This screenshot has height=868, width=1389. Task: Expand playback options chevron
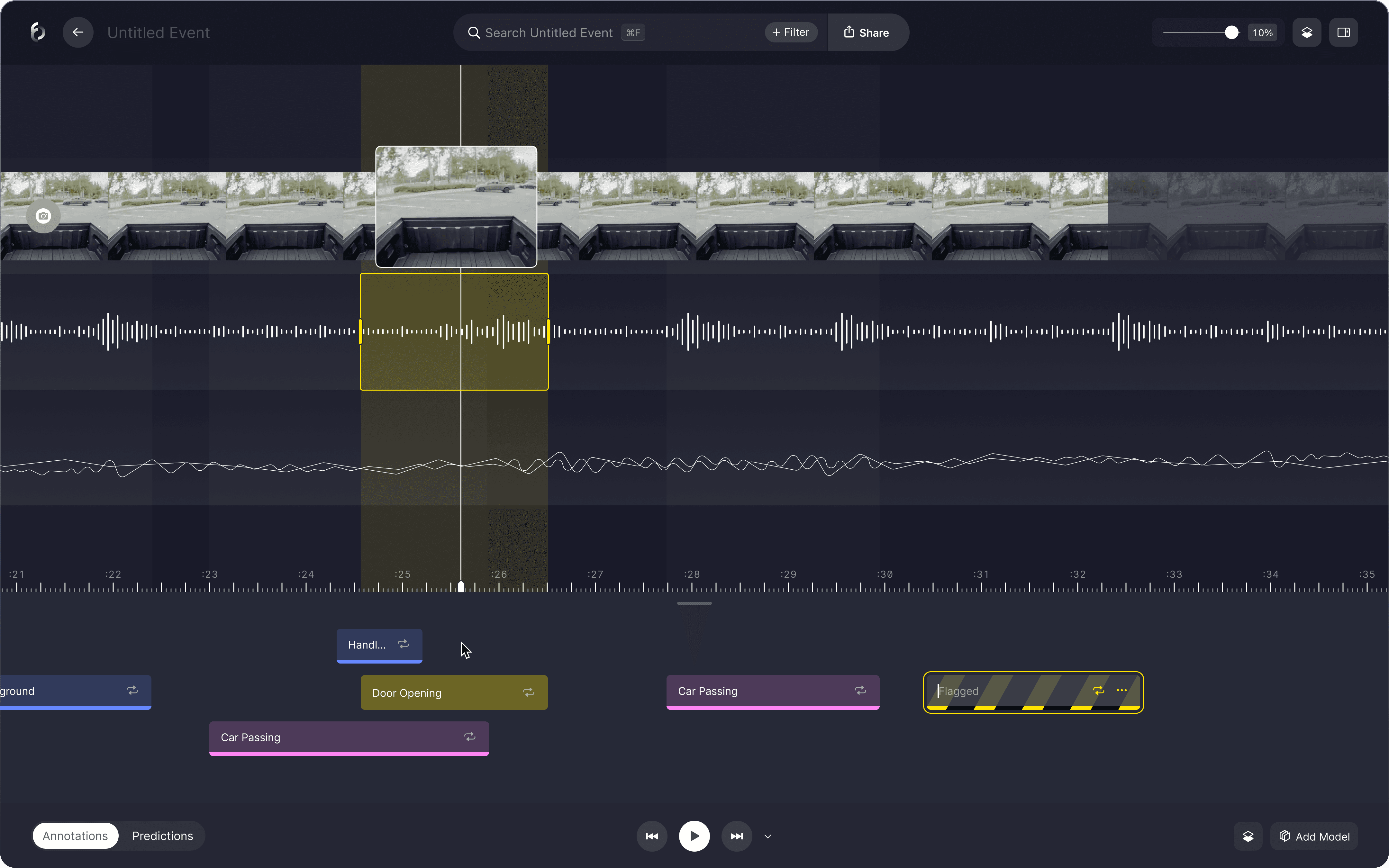pyautogui.click(x=768, y=836)
